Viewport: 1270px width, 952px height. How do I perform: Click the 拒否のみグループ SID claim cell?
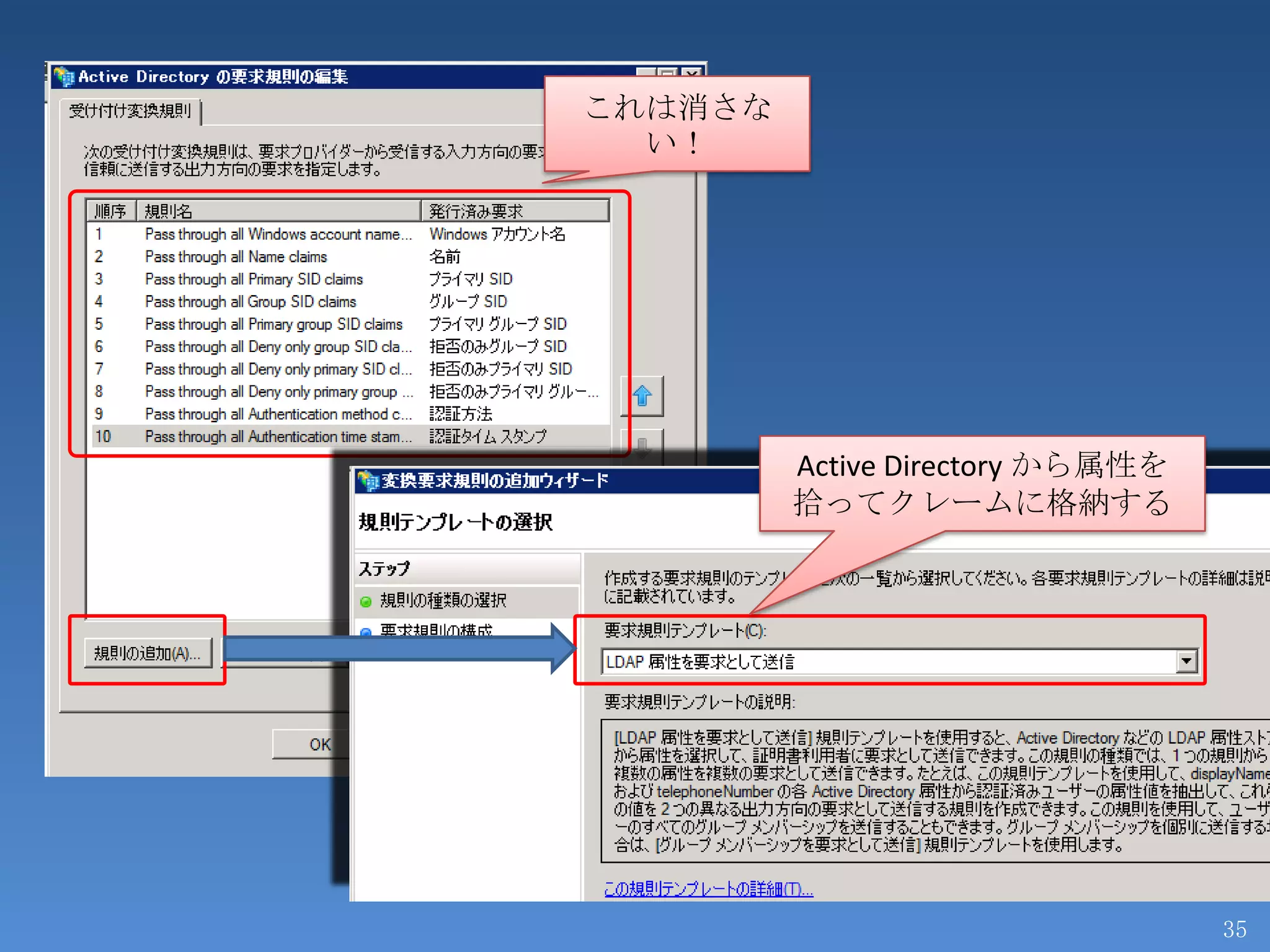click(498, 346)
